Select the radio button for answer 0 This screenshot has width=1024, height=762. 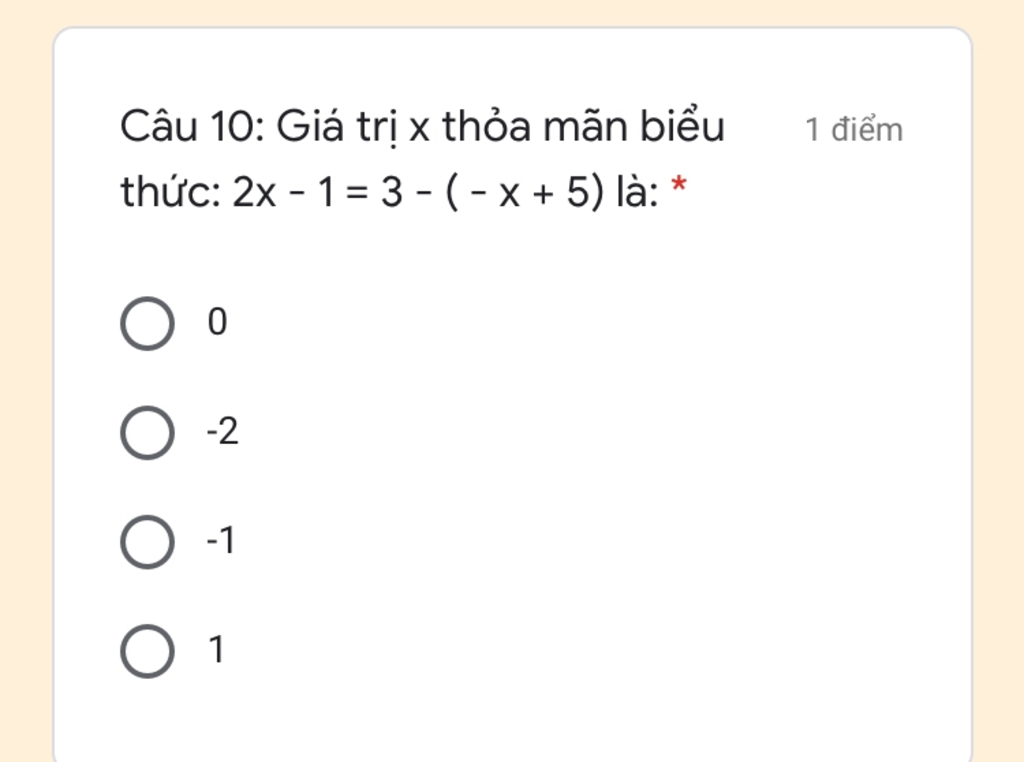tap(148, 323)
